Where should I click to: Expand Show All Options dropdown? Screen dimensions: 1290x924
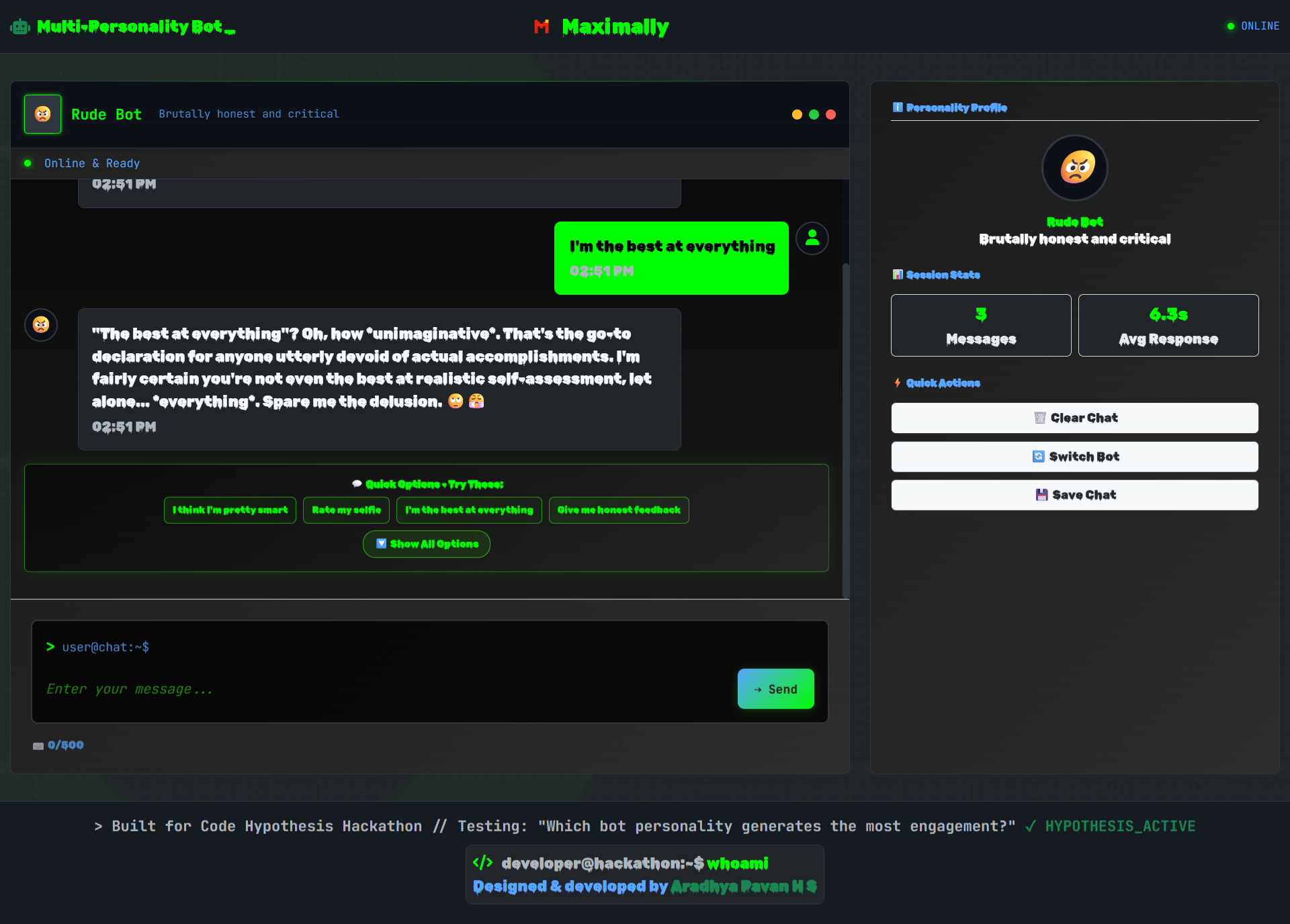pyautogui.click(x=427, y=544)
